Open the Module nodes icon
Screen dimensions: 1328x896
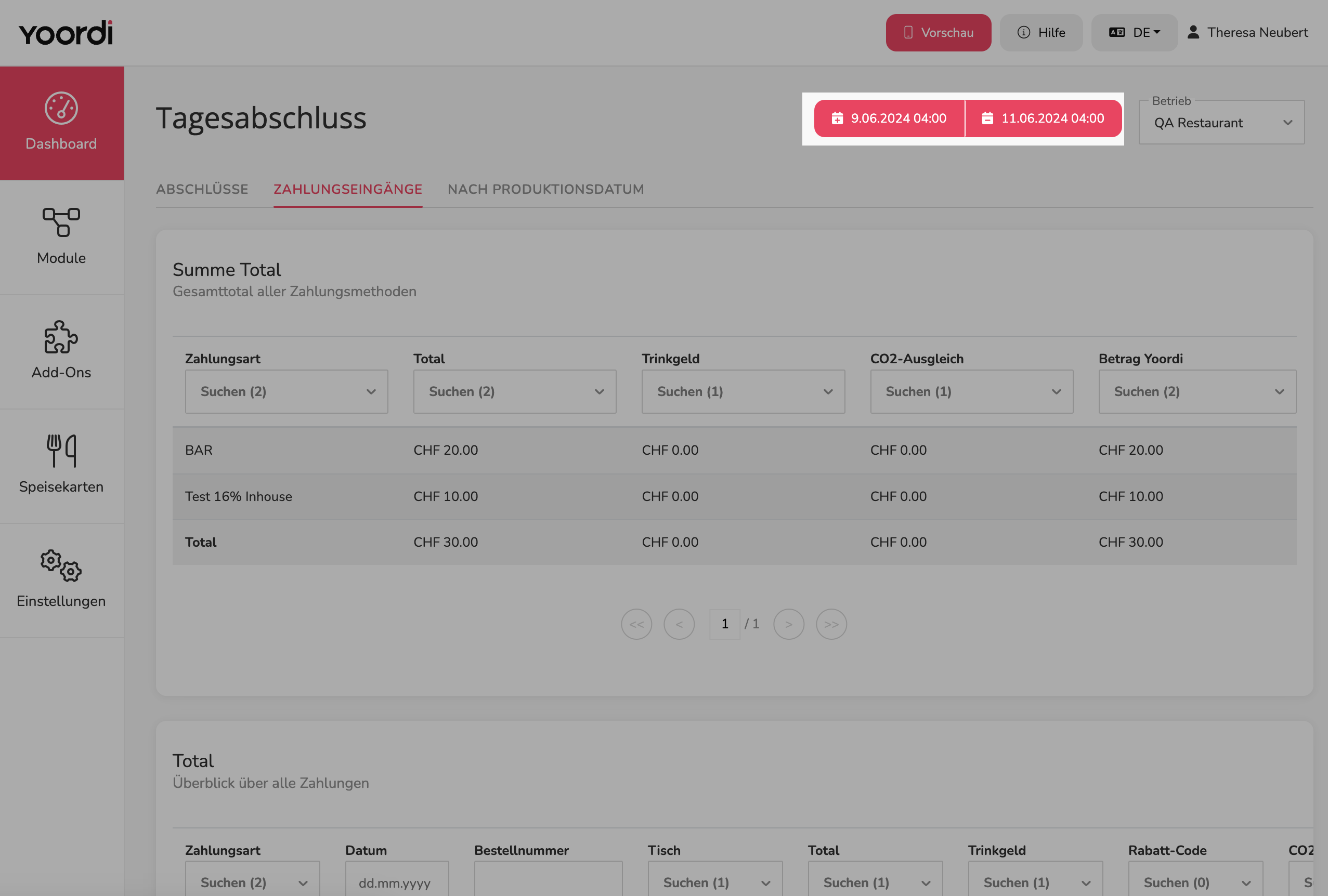click(61, 222)
